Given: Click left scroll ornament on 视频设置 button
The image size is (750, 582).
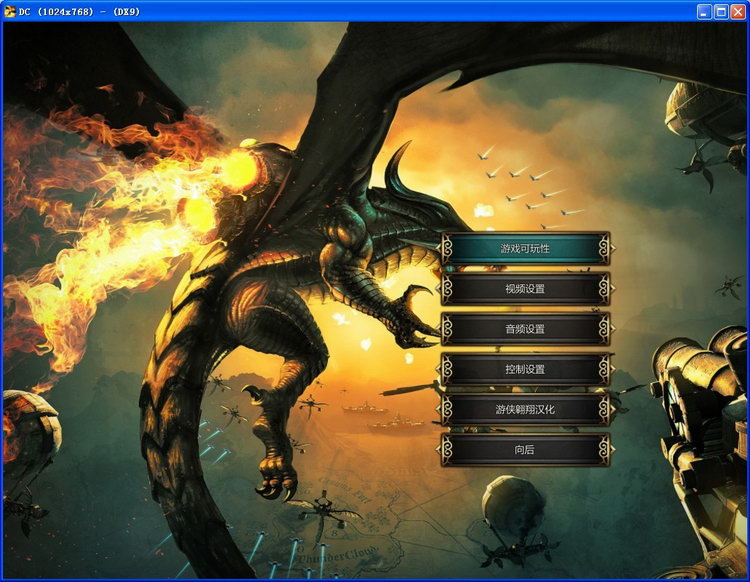Looking at the screenshot, I should pos(447,289).
